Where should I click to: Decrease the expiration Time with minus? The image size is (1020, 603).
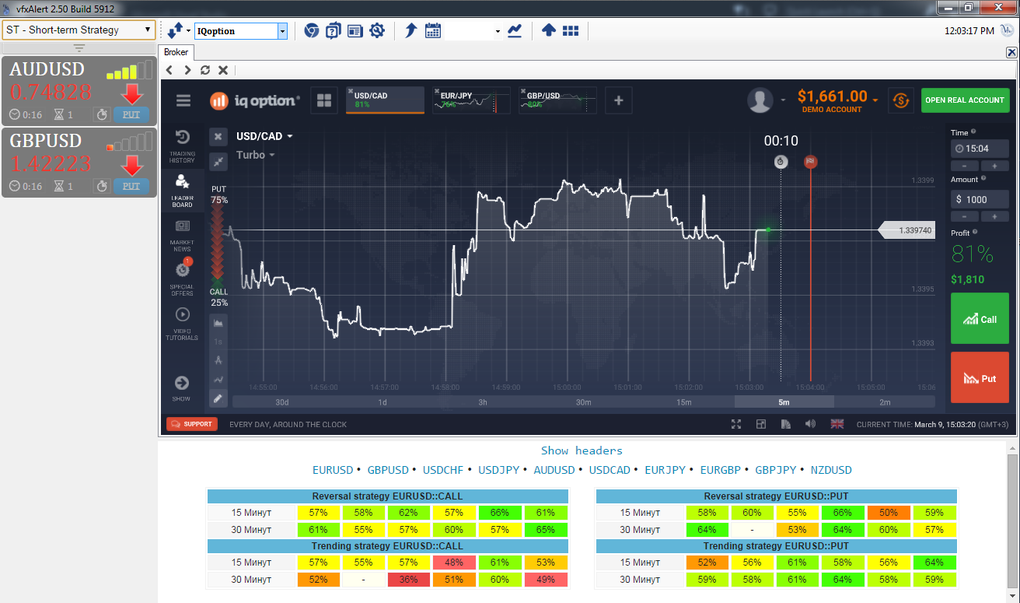pos(965,166)
